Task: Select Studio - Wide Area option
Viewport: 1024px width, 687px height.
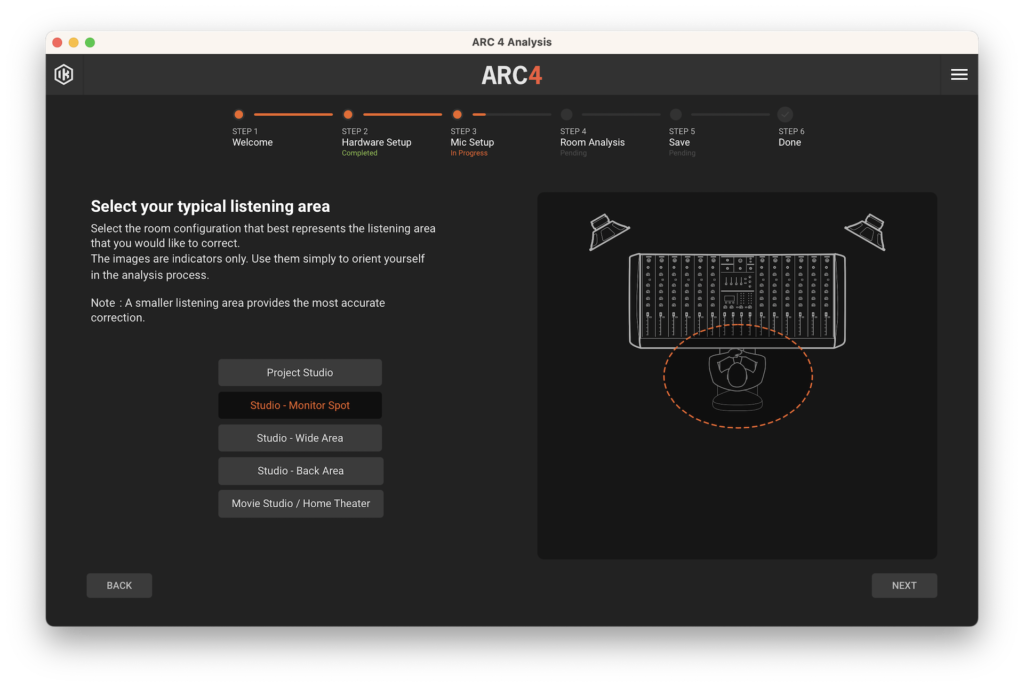Action: (x=300, y=438)
